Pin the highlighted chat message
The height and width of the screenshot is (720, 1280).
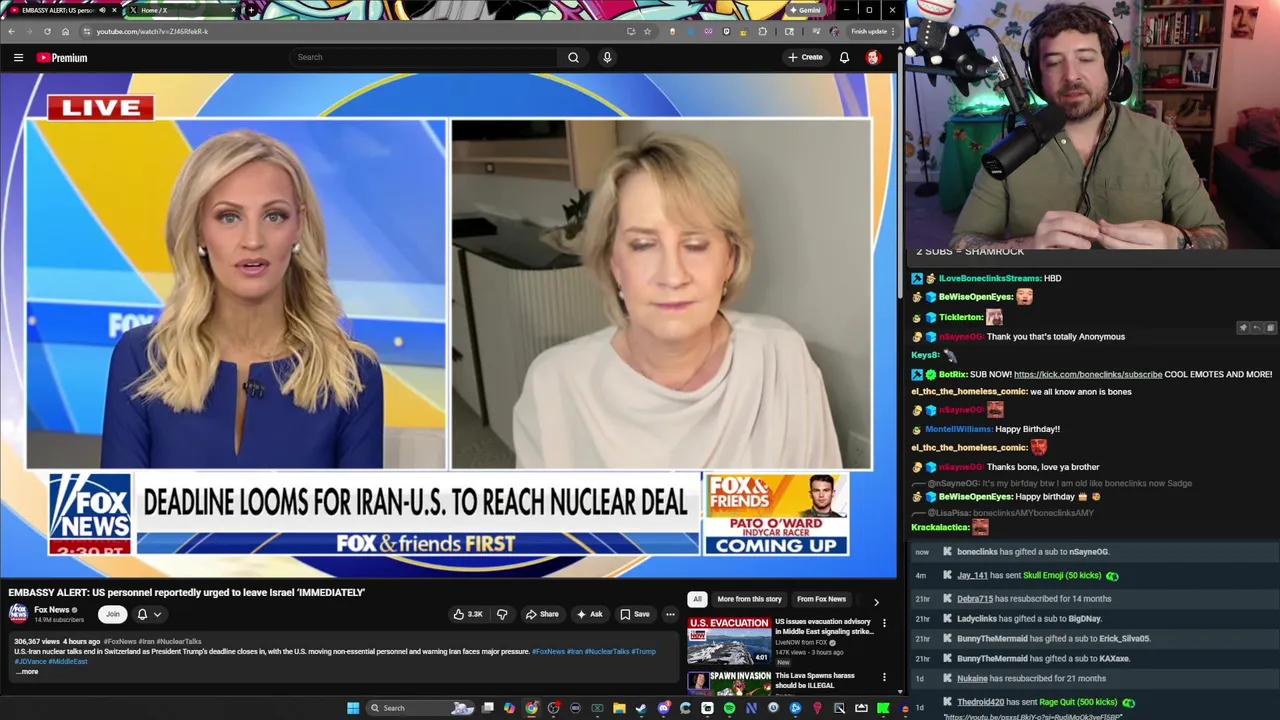tap(1243, 328)
